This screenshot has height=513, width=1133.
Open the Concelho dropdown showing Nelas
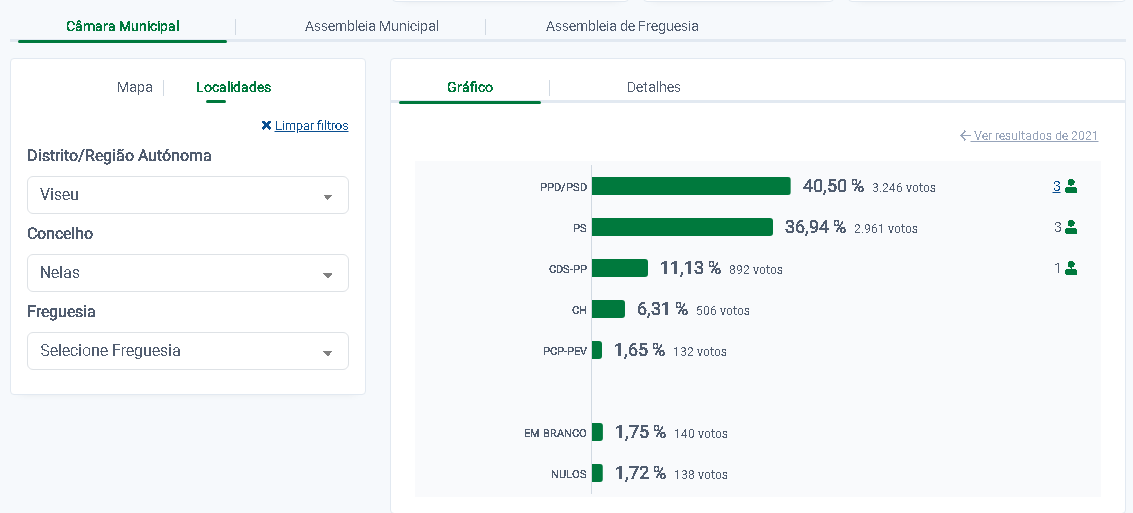(x=188, y=273)
